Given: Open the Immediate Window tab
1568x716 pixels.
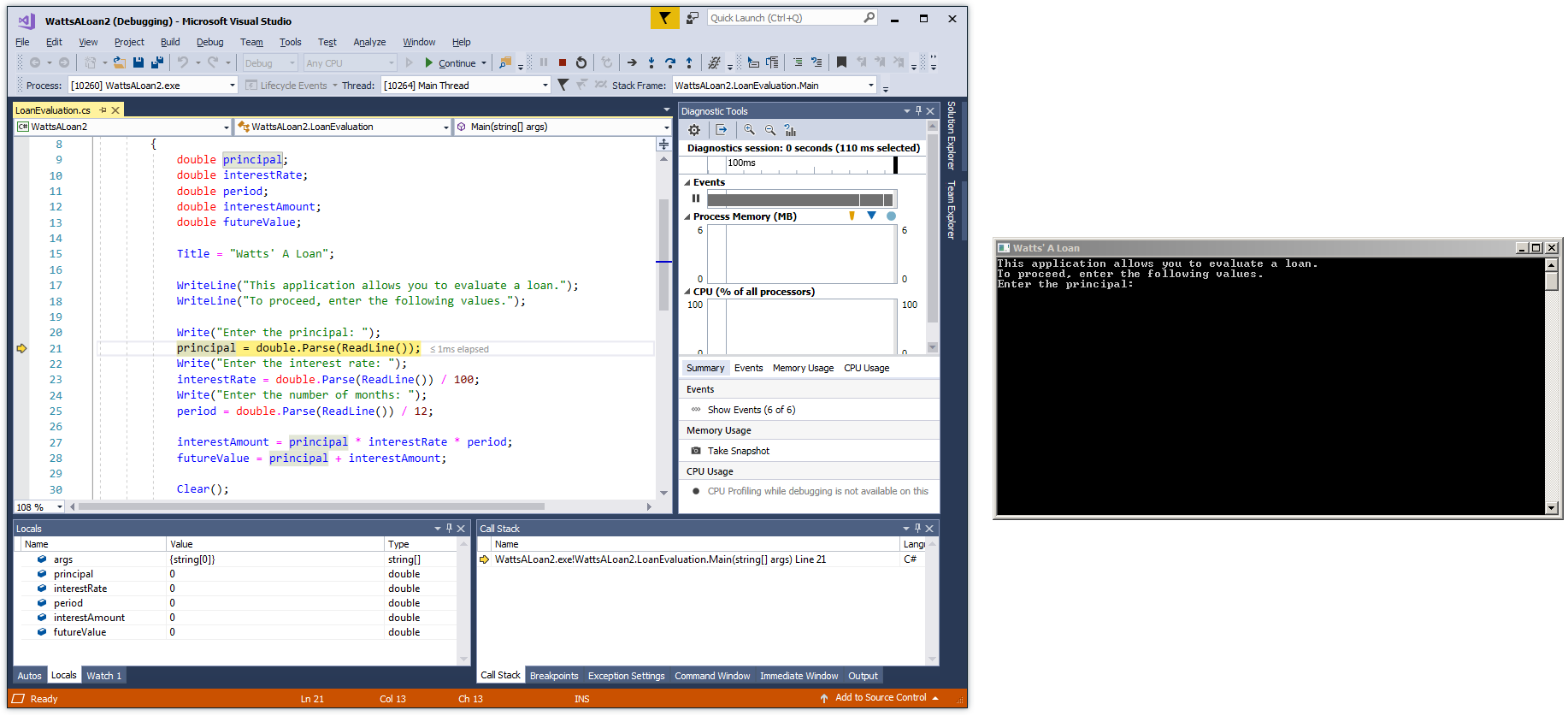Looking at the screenshot, I should 799,676.
